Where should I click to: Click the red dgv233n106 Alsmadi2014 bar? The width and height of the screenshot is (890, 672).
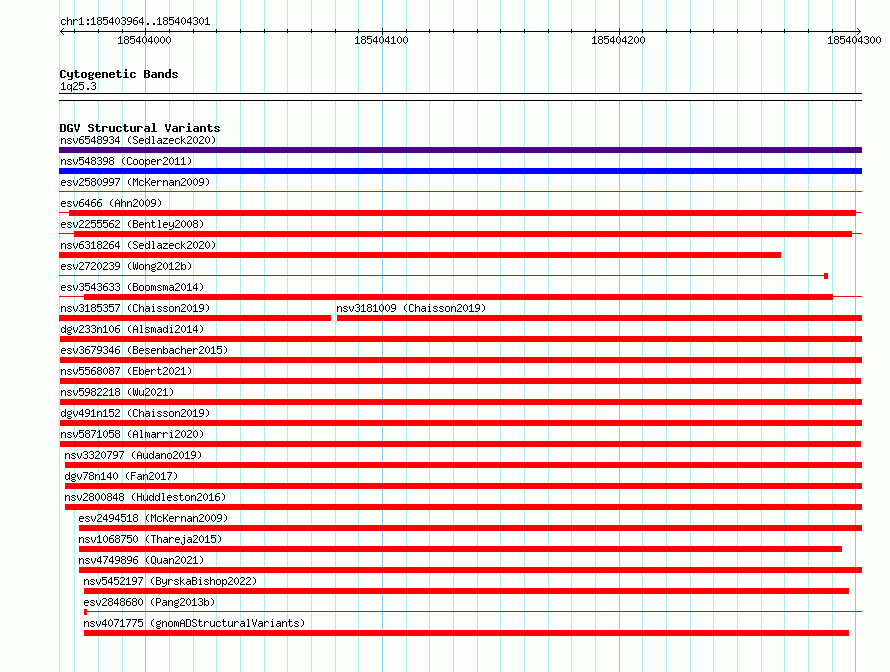(460, 339)
